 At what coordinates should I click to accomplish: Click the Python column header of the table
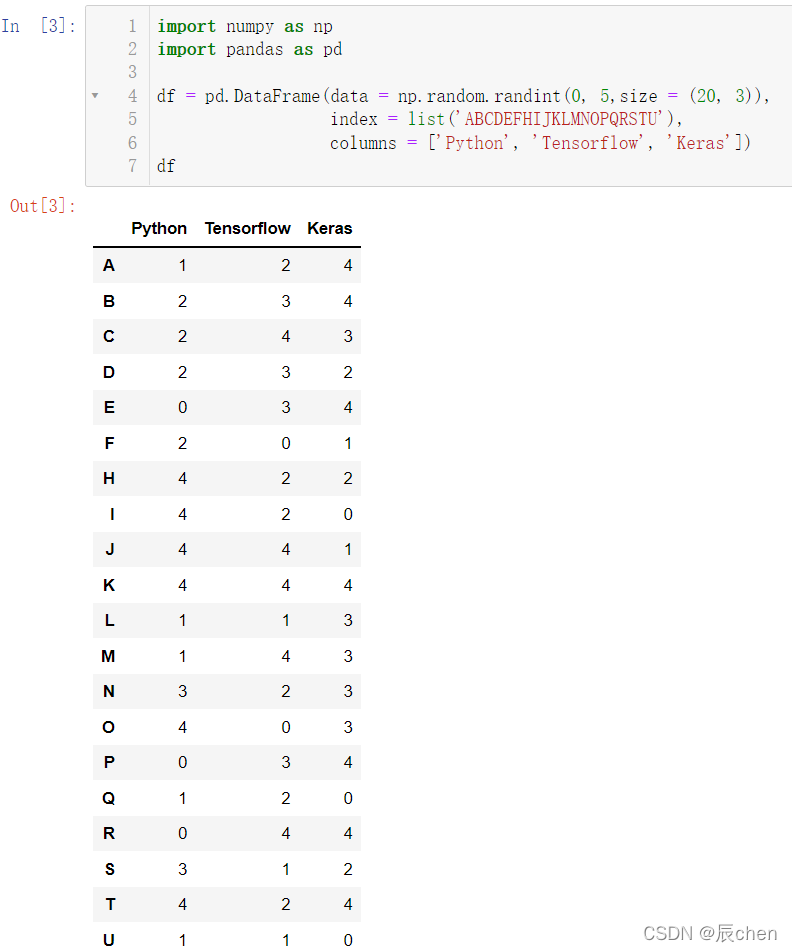pos(159,228)
